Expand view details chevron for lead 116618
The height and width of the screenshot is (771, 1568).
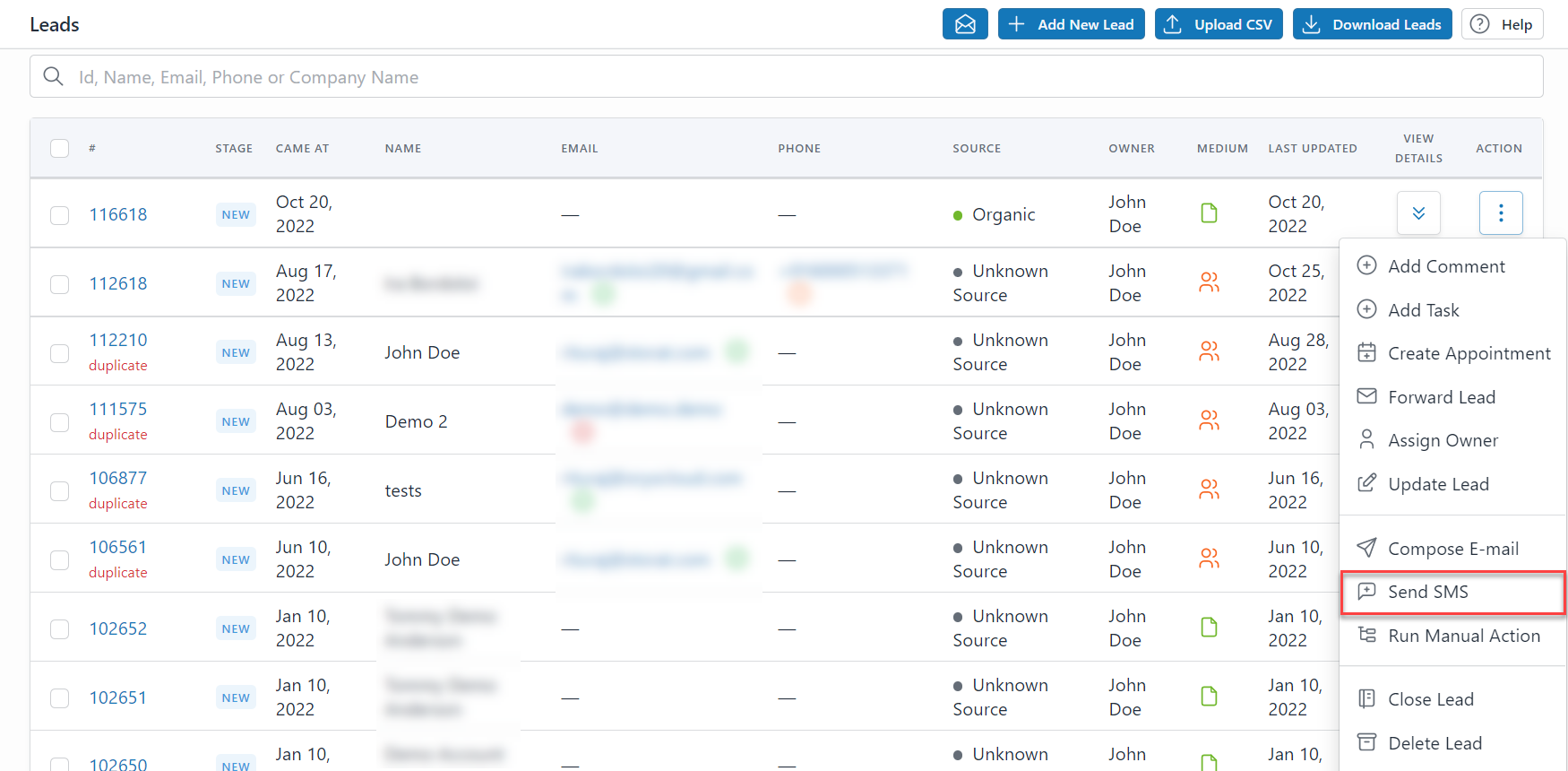tap(1418, 213)
